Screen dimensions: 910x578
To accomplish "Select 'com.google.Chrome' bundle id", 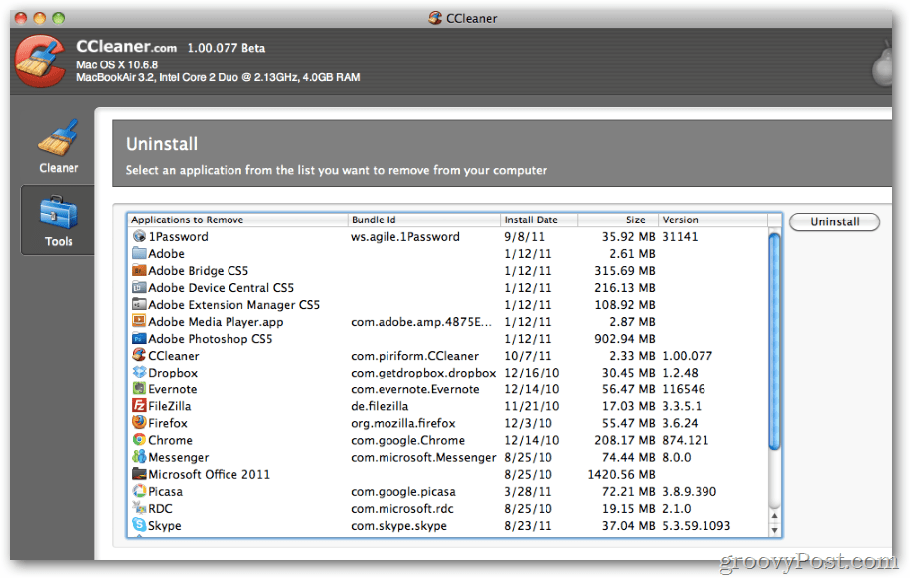I will (x=408, y=440).
